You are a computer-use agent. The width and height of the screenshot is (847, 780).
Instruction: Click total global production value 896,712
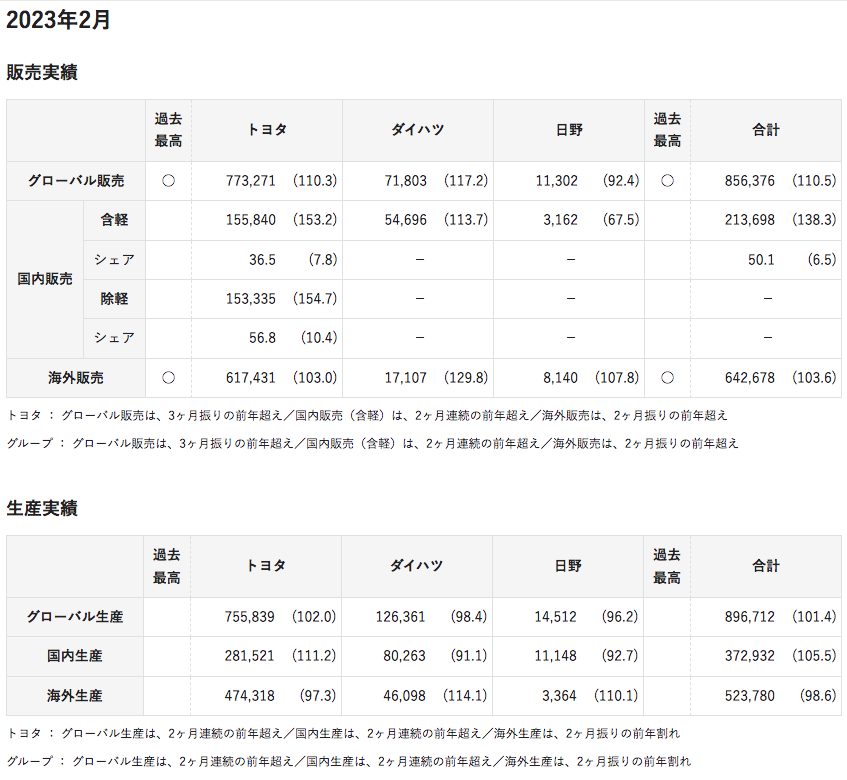click(750, 616)
